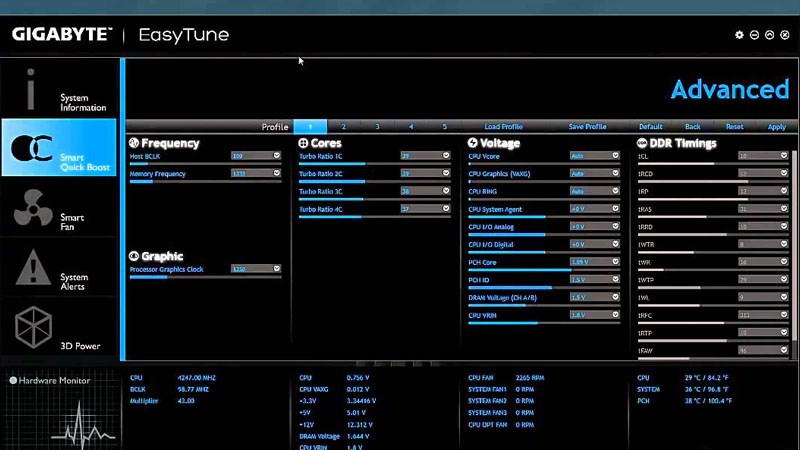Click Save Profile in the profile bar
Screen dimensions: 800x450
[587, 127]
